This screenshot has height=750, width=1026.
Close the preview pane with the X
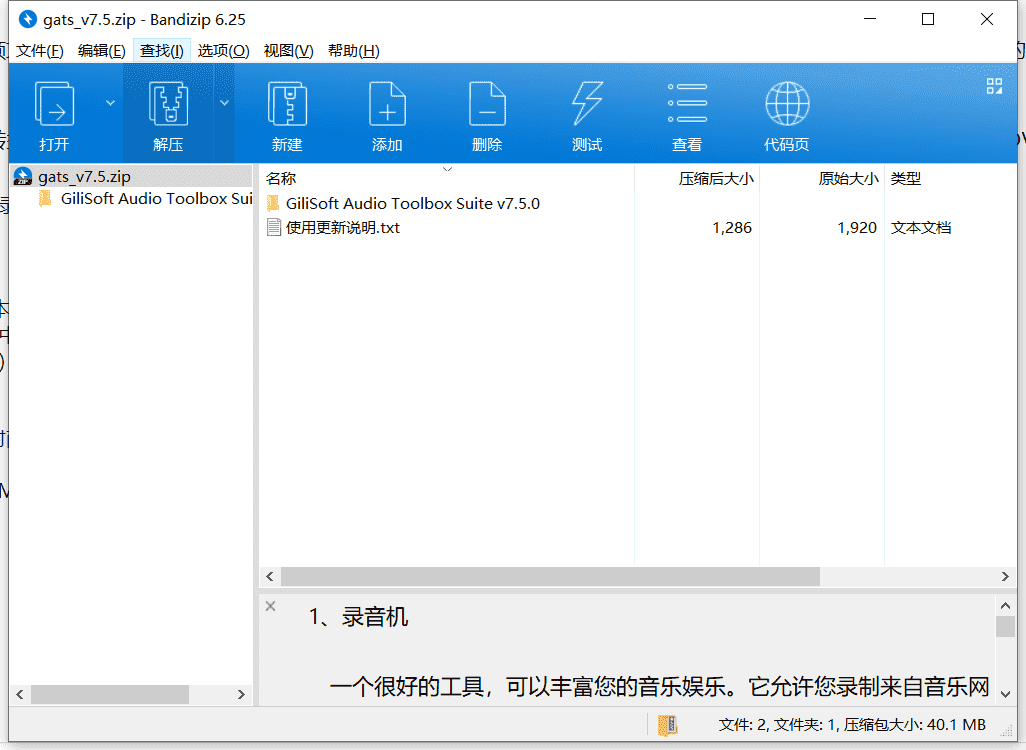270,606
